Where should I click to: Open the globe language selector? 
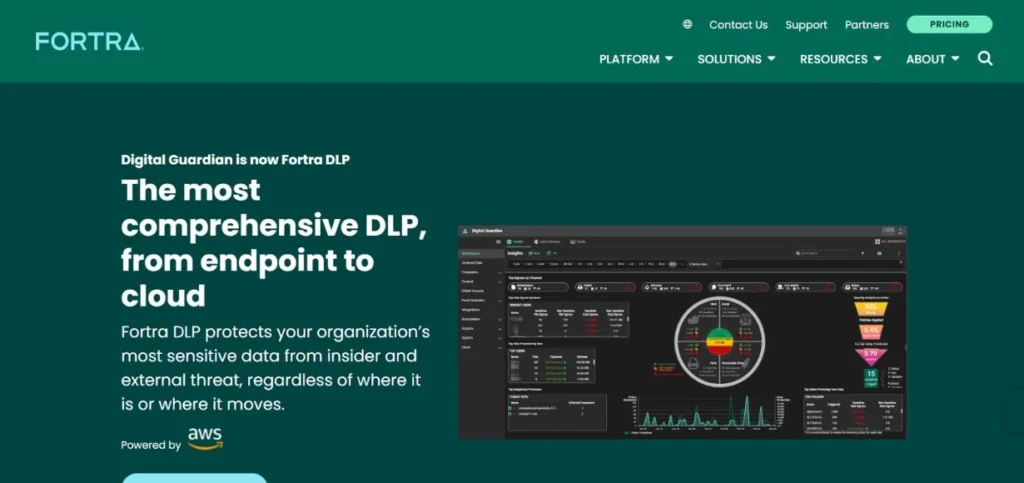click(687, 24)
